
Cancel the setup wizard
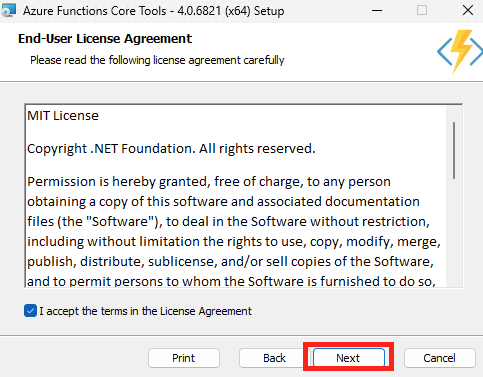[x=439, y=358]
